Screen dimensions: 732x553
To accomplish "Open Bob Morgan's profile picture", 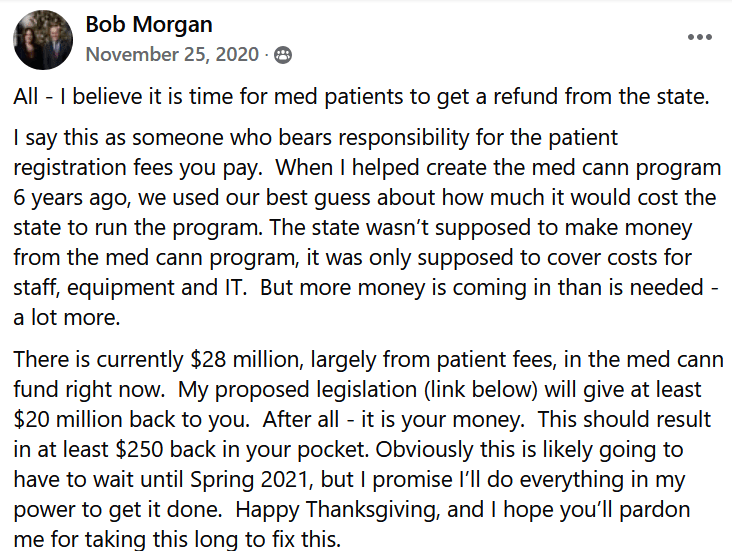I will 41,40.
